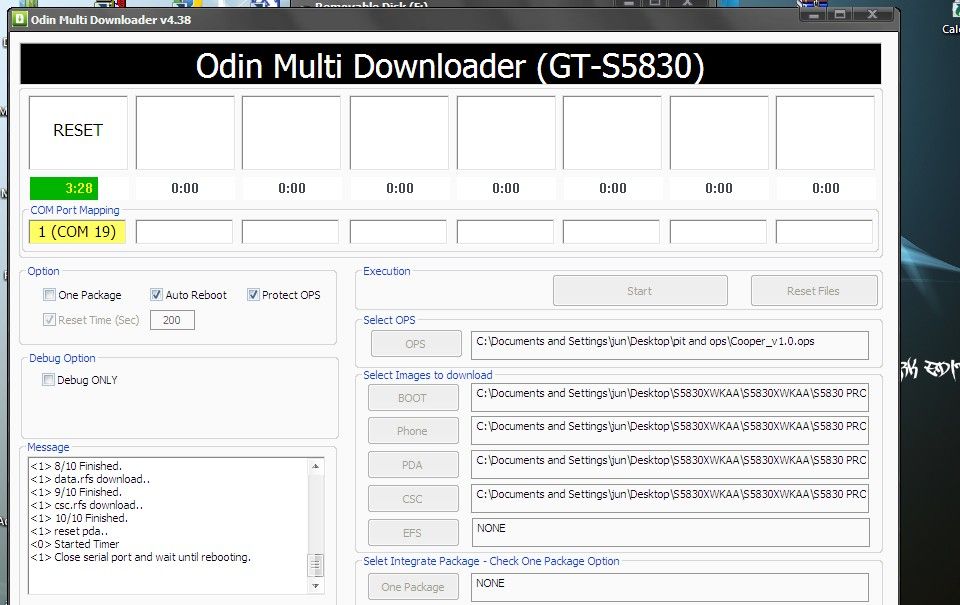
Task: Click the Message log scrollbar thumb
Action: pyautogui.click(x=316, y=565)
